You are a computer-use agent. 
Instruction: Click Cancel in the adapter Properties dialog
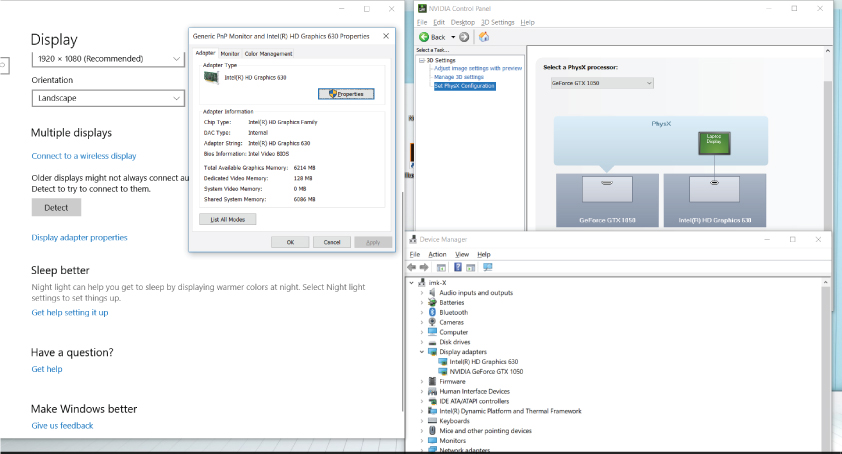tap(332, 242)
